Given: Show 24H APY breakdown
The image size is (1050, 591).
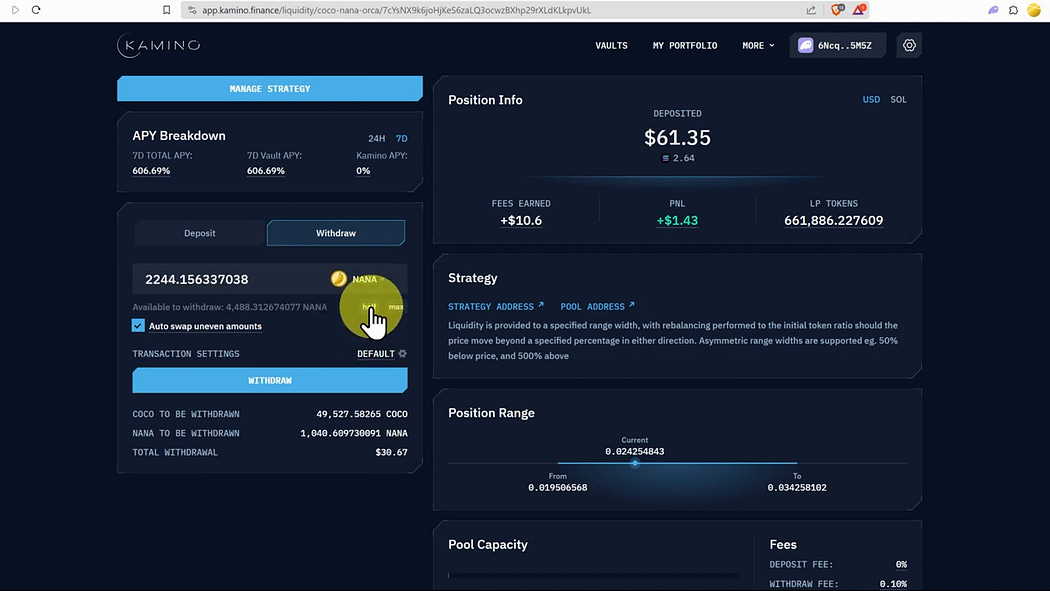Looking at the screenshot, I should point(376,138).
